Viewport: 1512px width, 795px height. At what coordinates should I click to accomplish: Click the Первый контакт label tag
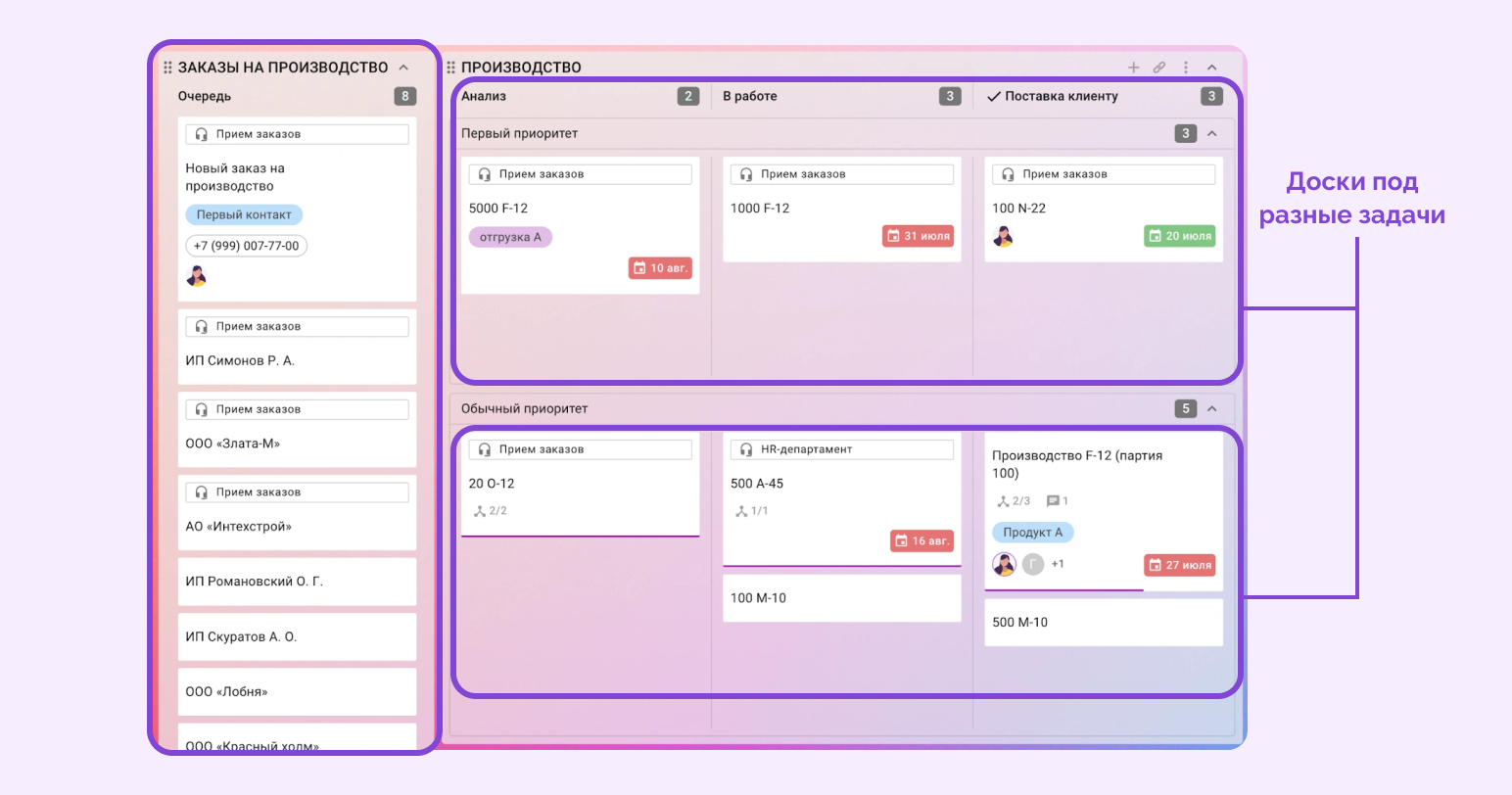coord(244,214)
